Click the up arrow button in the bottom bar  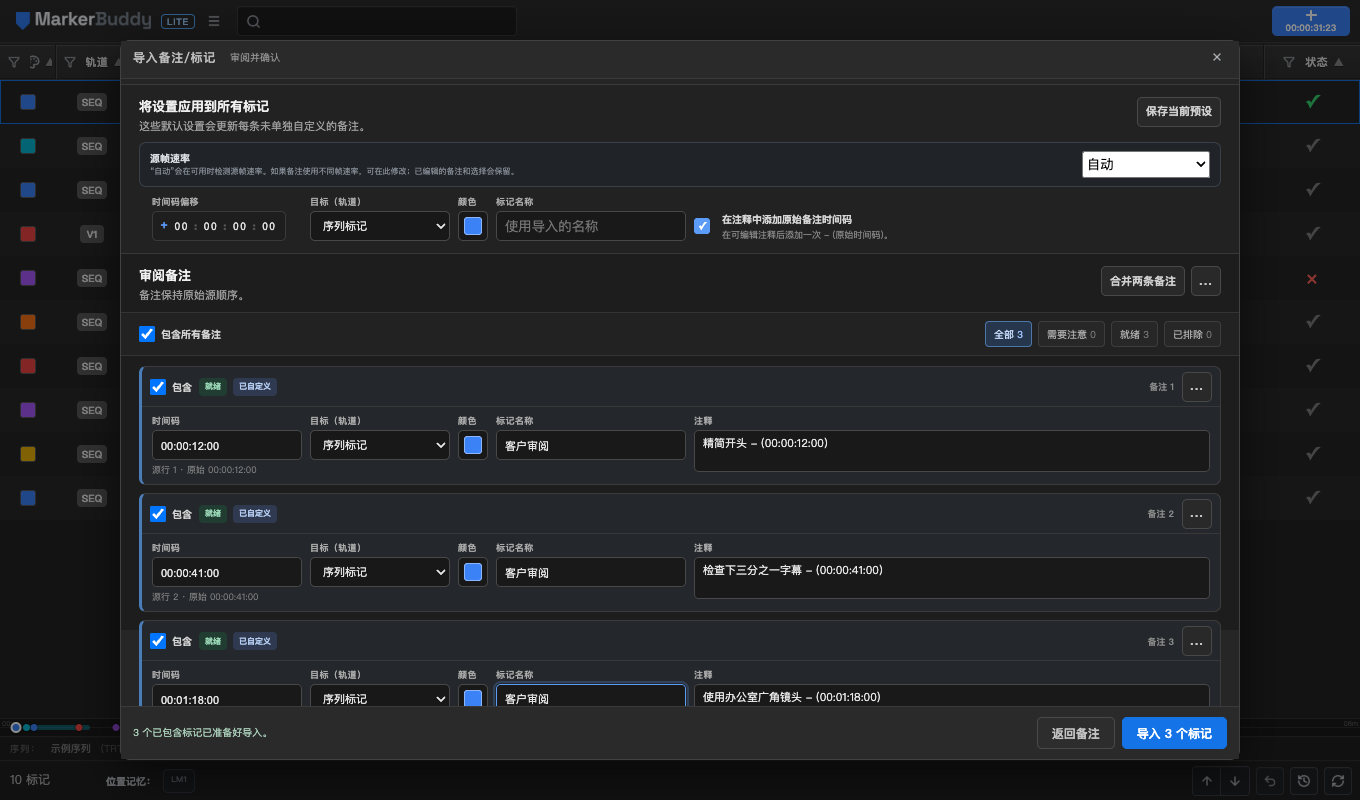[x=1207, y=781]
